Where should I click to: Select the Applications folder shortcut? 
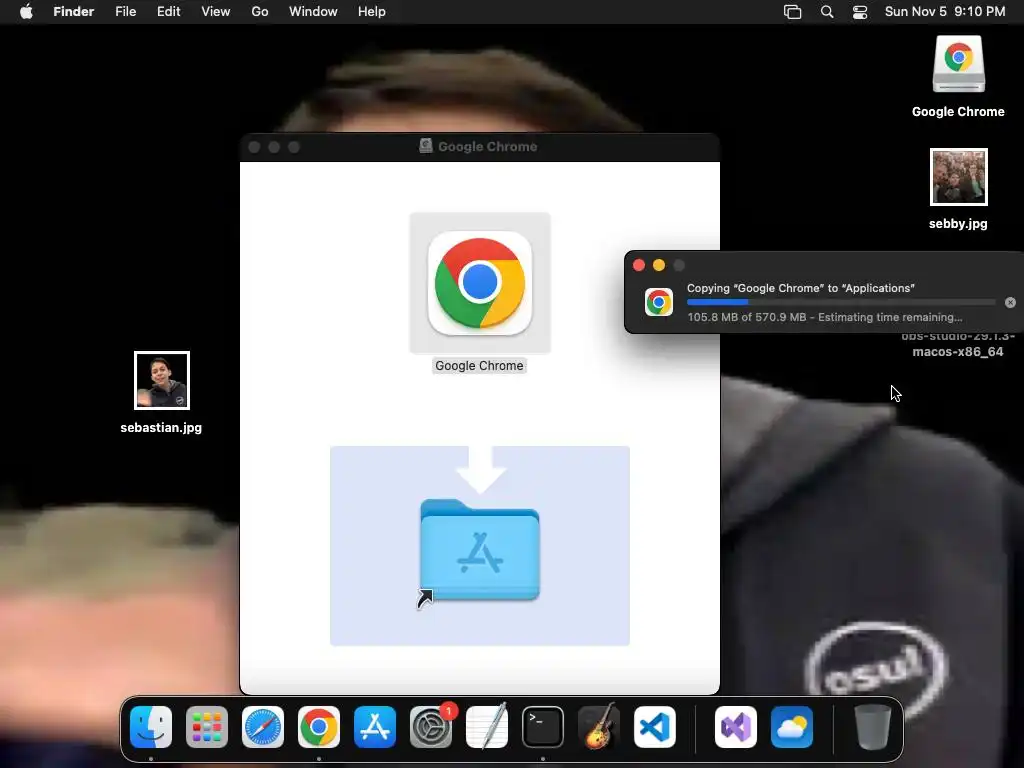480,550
